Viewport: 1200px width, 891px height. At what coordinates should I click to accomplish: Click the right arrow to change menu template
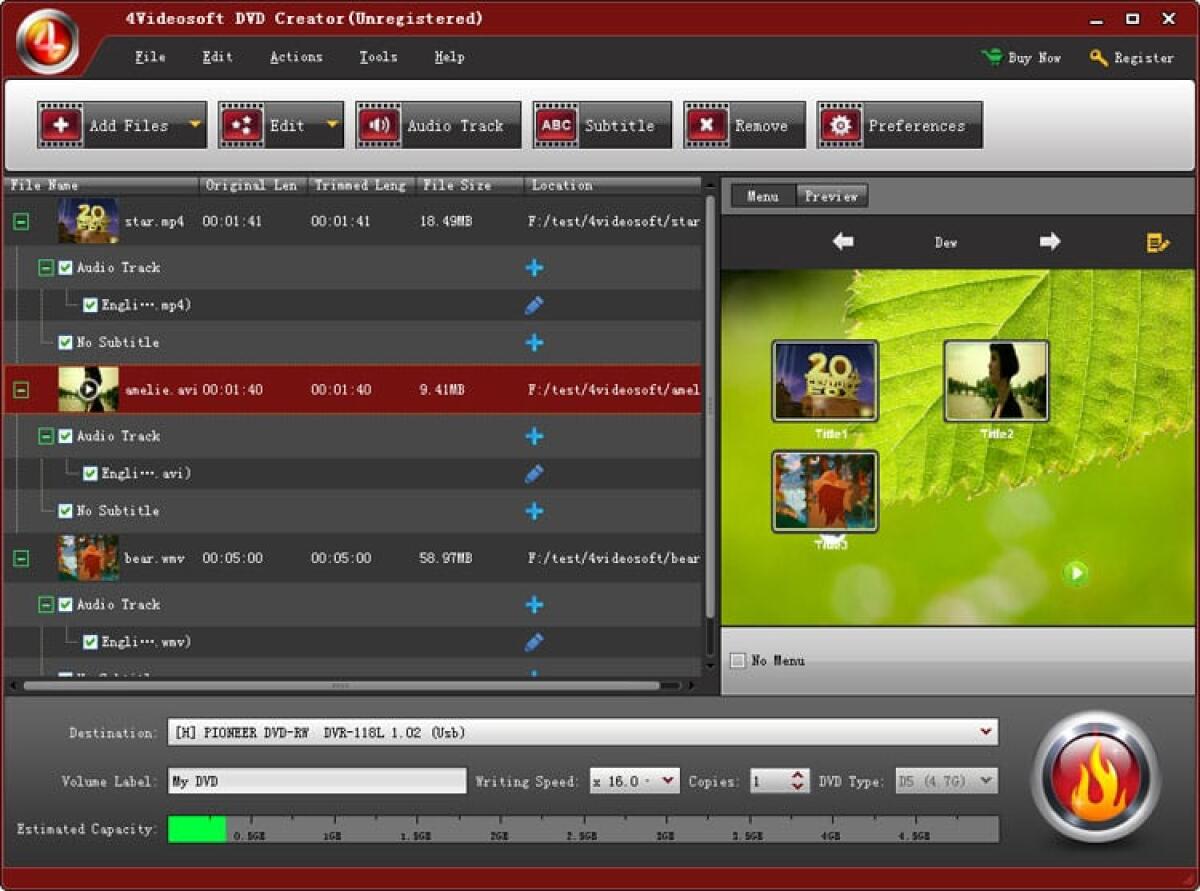1048,241
